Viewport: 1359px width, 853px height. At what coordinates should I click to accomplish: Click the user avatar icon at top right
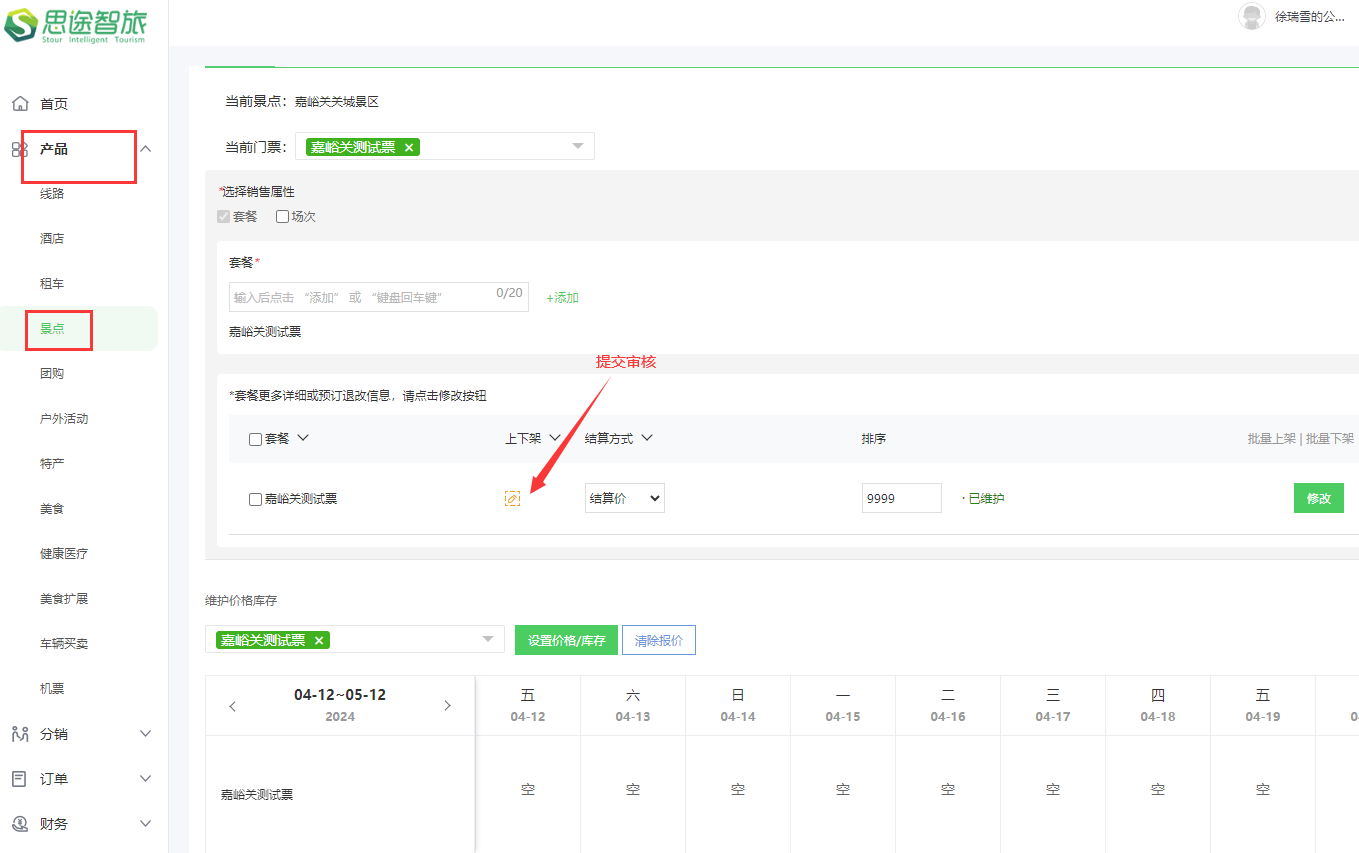pos(1251,17)
